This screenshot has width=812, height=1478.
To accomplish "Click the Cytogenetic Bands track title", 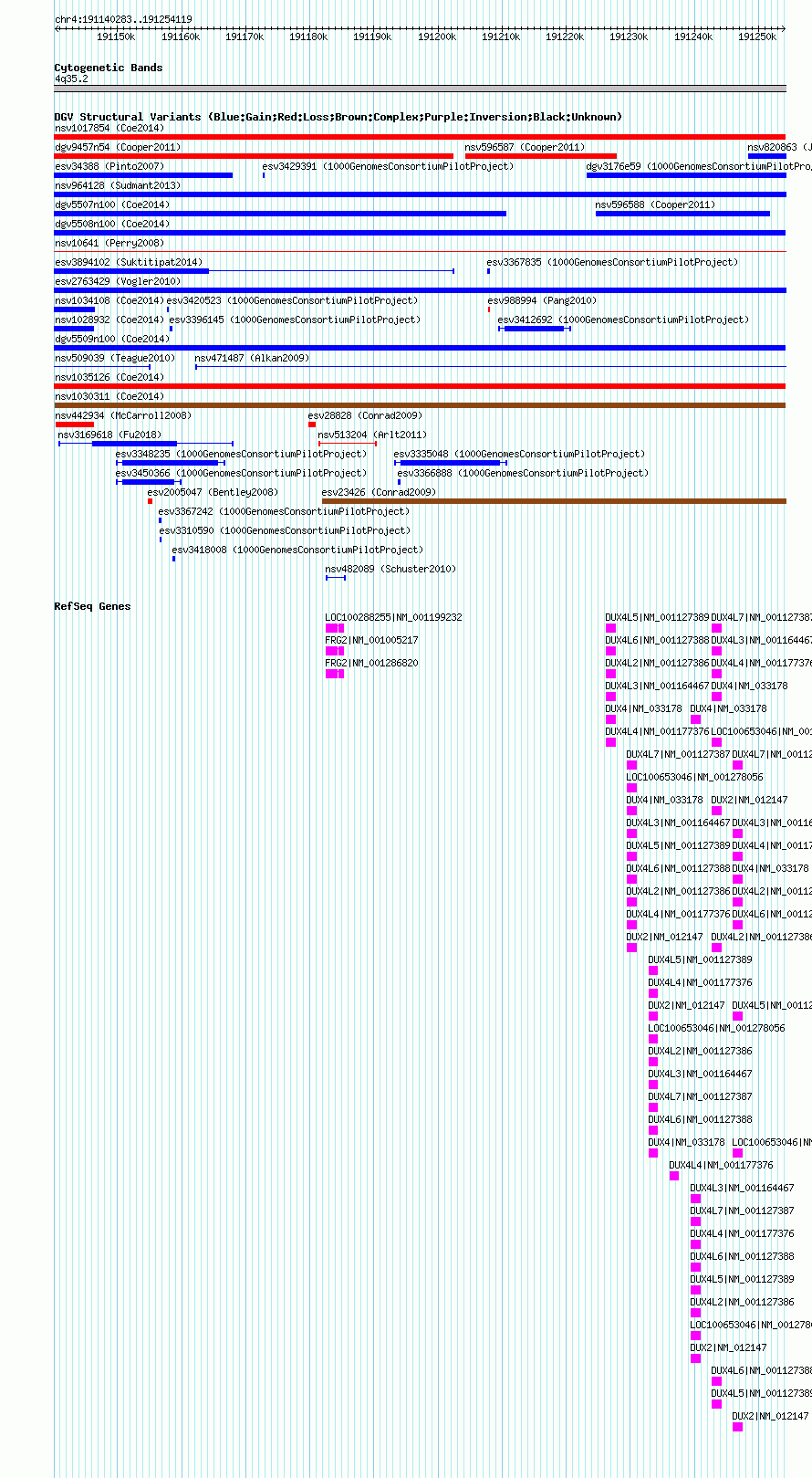I will point(109,68).
